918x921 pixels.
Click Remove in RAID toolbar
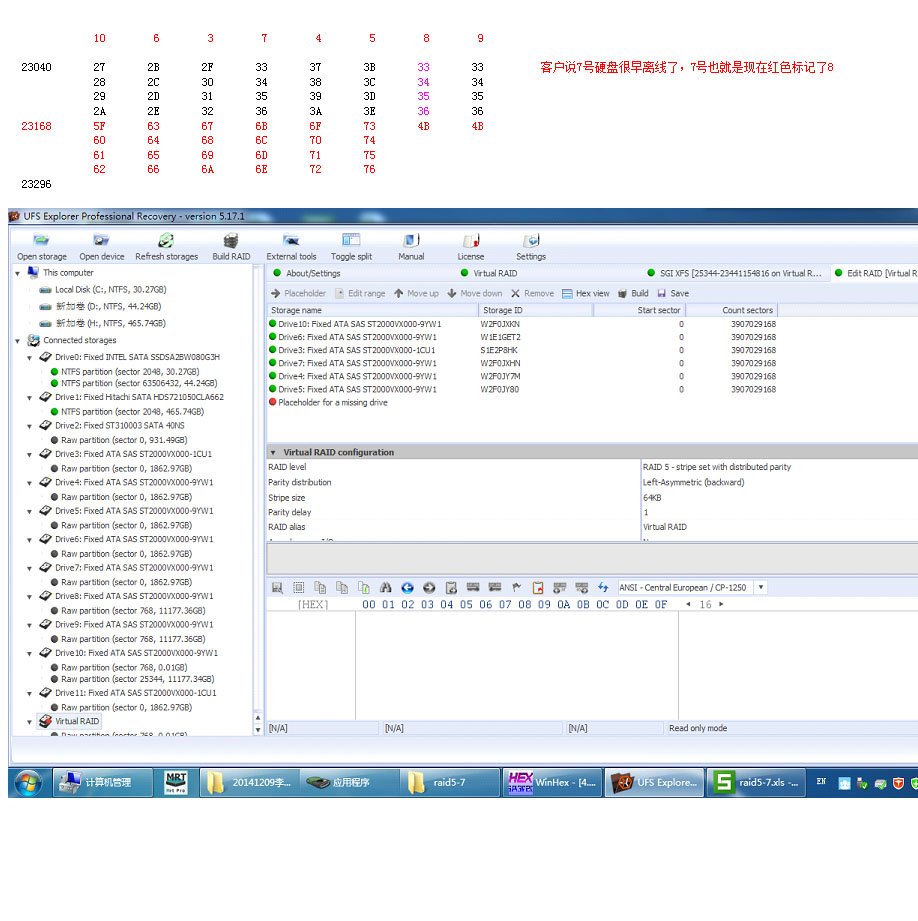pyautogui.click(x=532, y=293)
